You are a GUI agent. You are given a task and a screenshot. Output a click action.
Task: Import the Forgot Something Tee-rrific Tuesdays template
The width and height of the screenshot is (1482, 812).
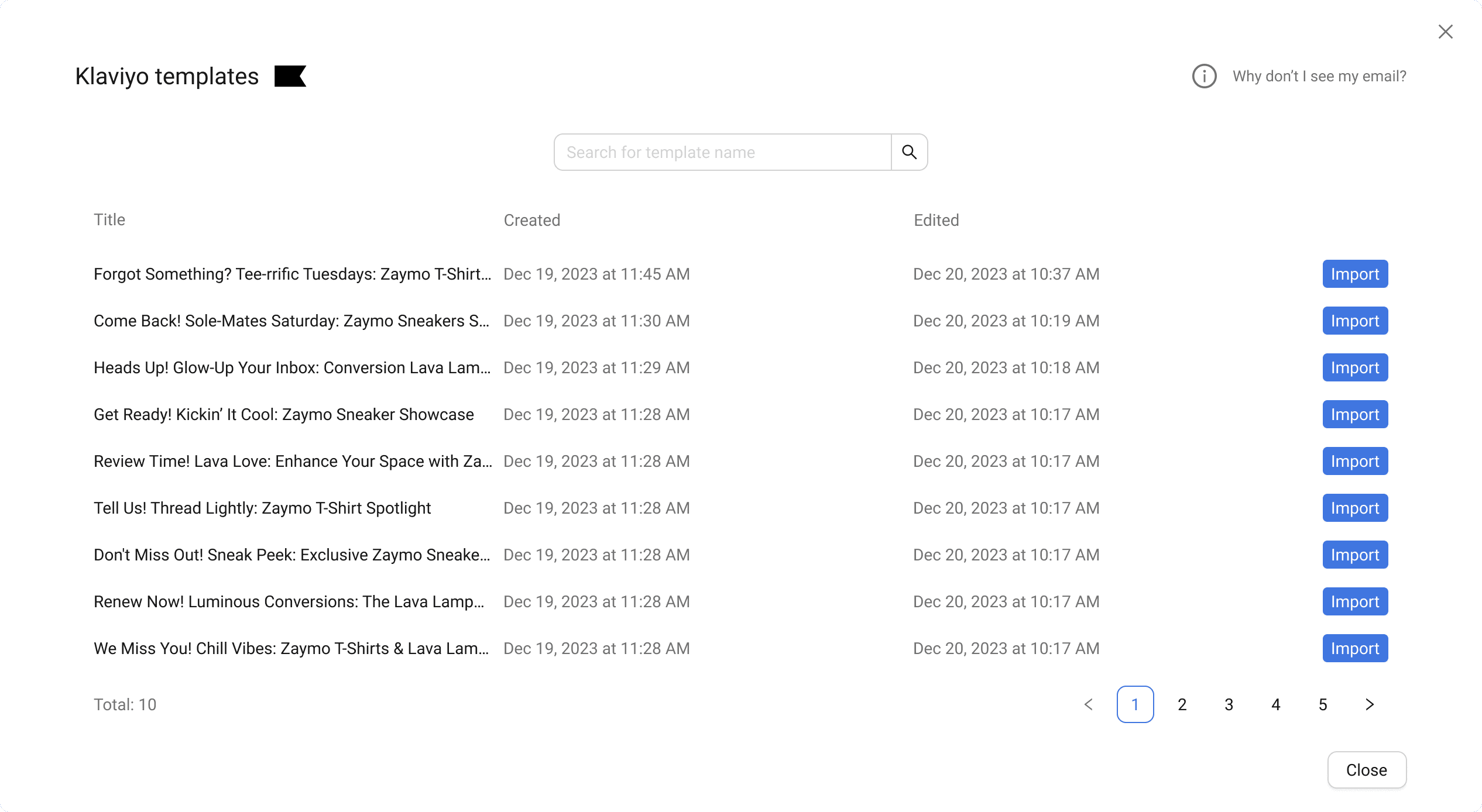click(x=1354, y=274)
